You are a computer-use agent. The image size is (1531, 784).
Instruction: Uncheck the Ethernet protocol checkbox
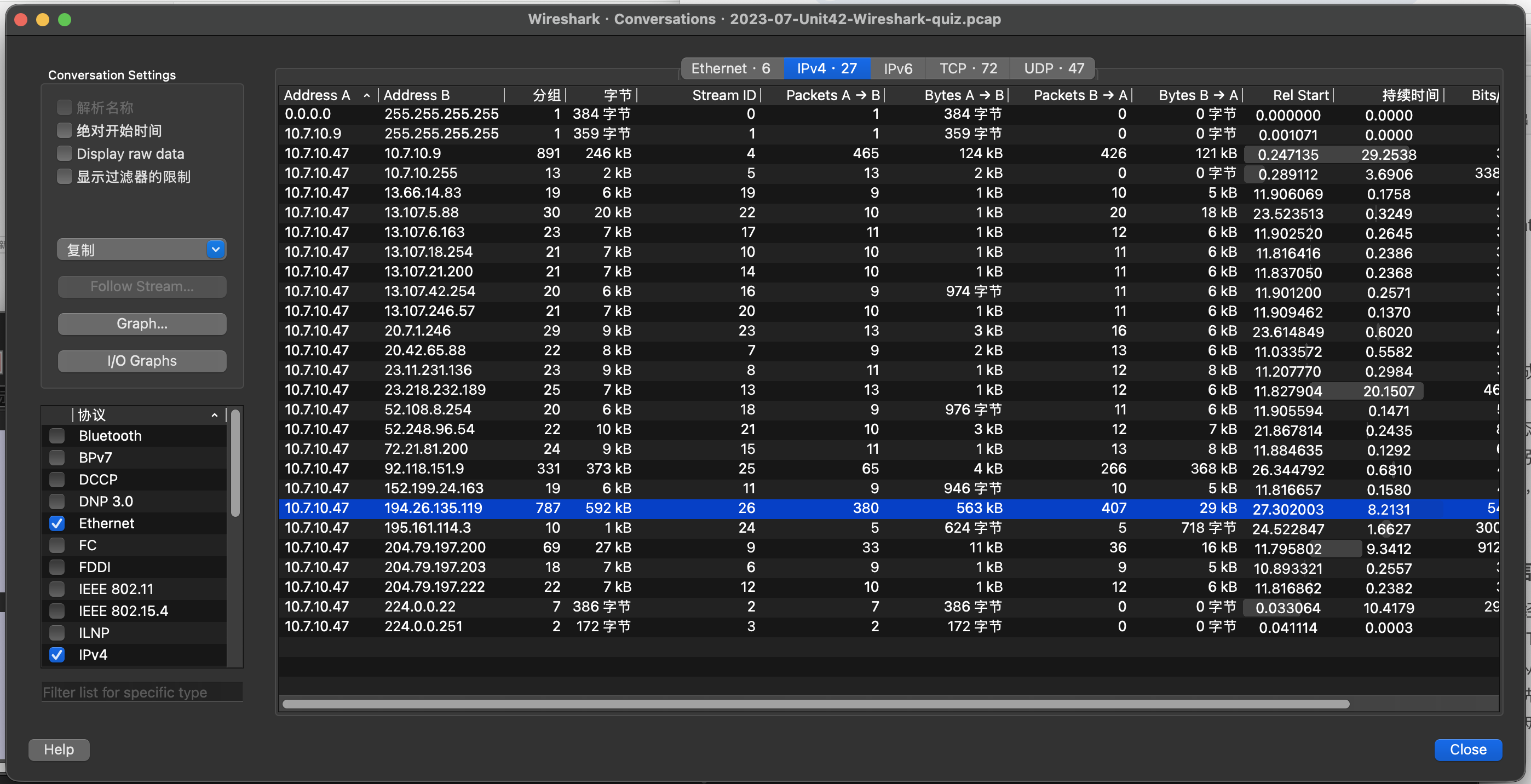[x=57, y=523]
